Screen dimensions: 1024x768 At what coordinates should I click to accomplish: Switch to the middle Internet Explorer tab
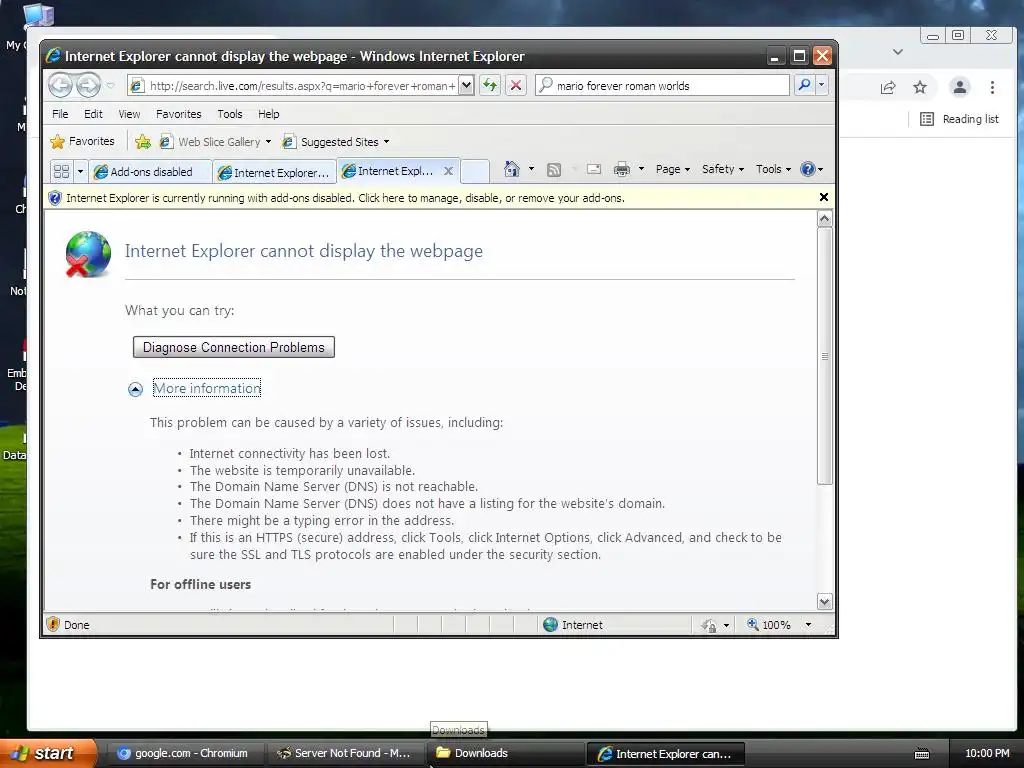(x=274, y=172)
